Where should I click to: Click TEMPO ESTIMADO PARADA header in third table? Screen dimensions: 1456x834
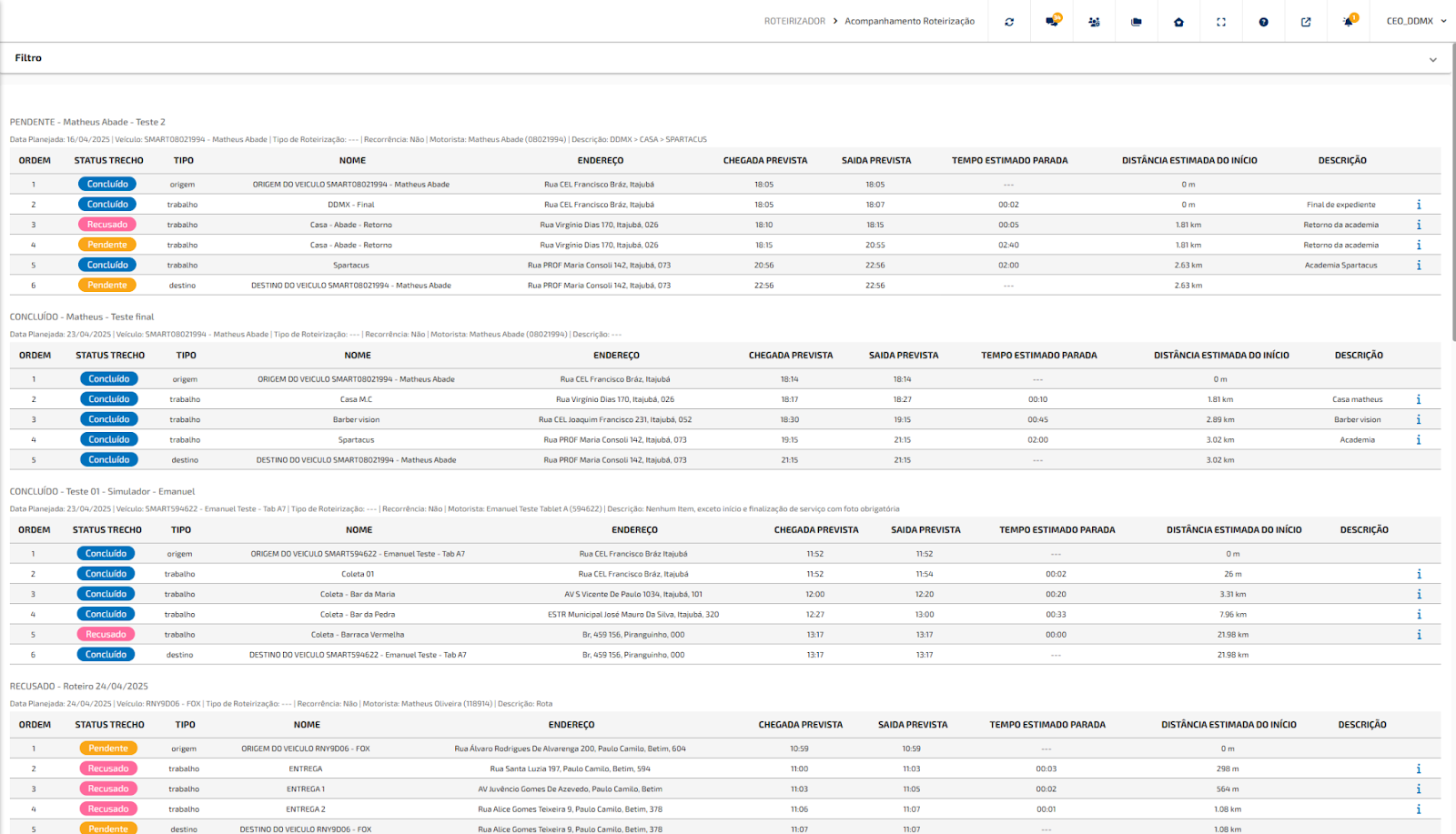tap(1057, 530)
